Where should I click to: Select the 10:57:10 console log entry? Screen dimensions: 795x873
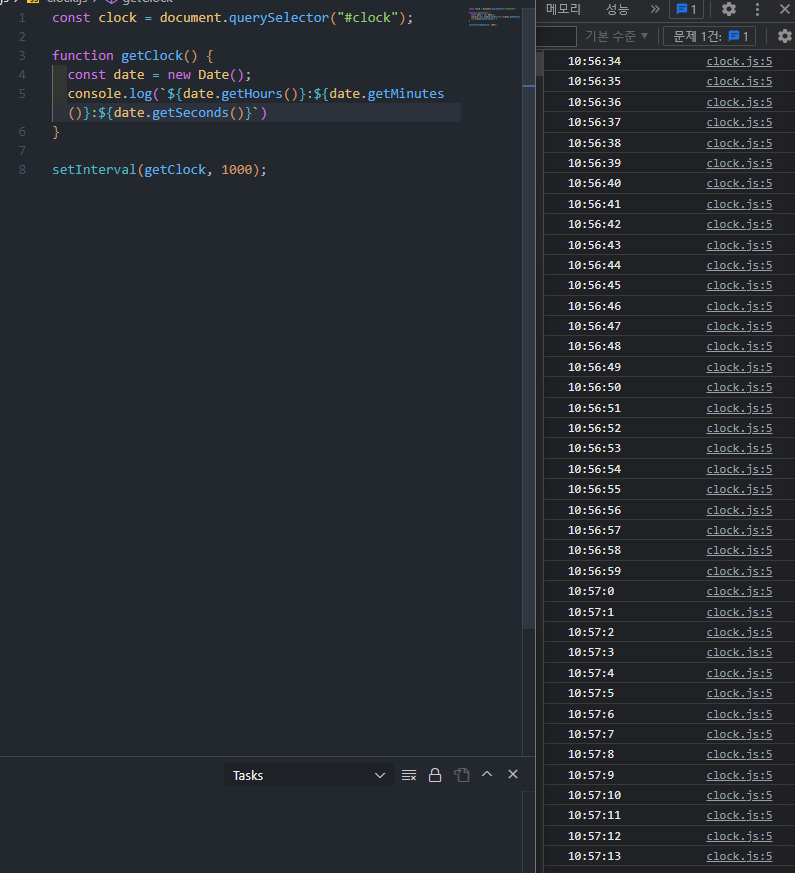[x=669, y=795]
